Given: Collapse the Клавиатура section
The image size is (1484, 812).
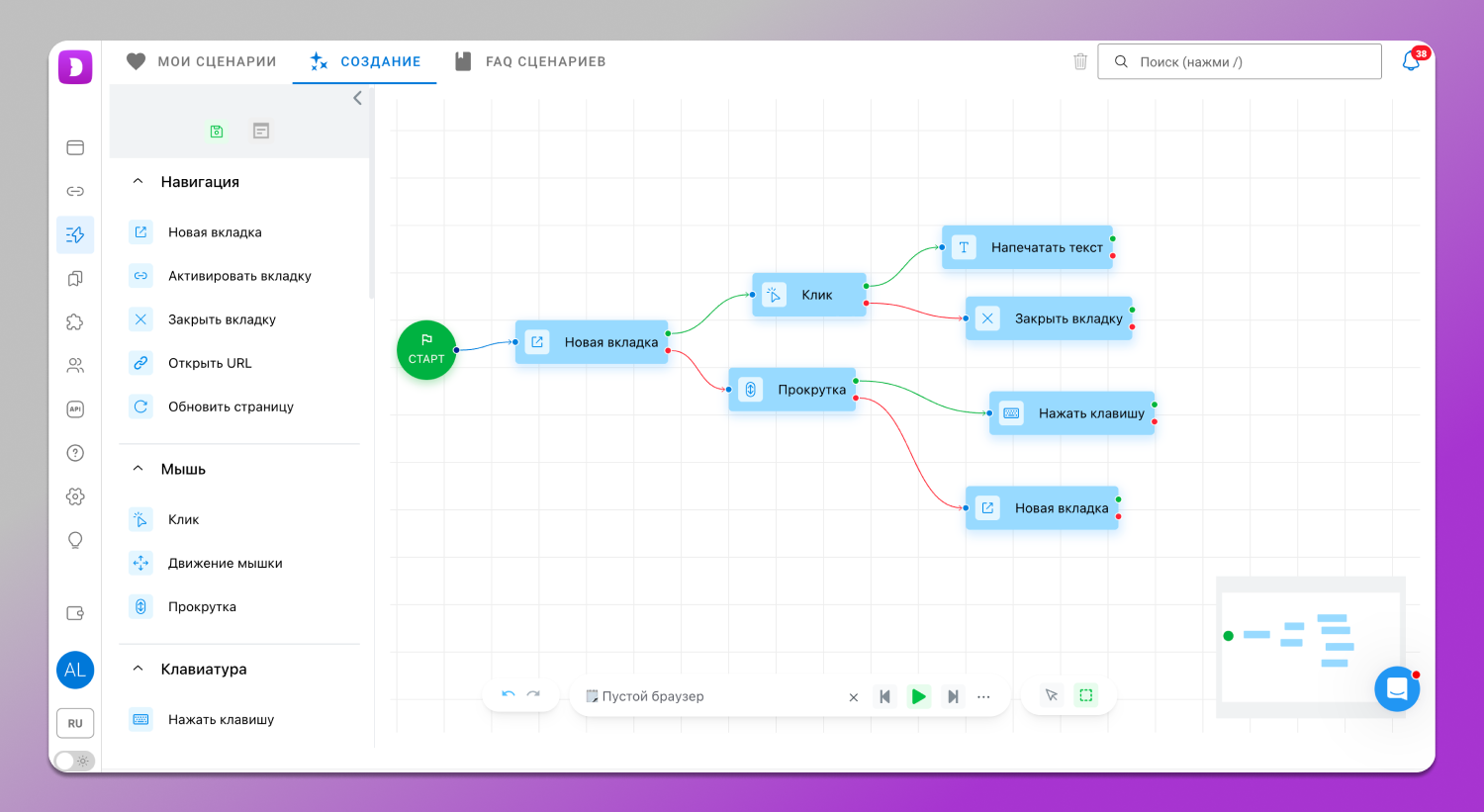Looking at the screenshot, I should [139, 669].
